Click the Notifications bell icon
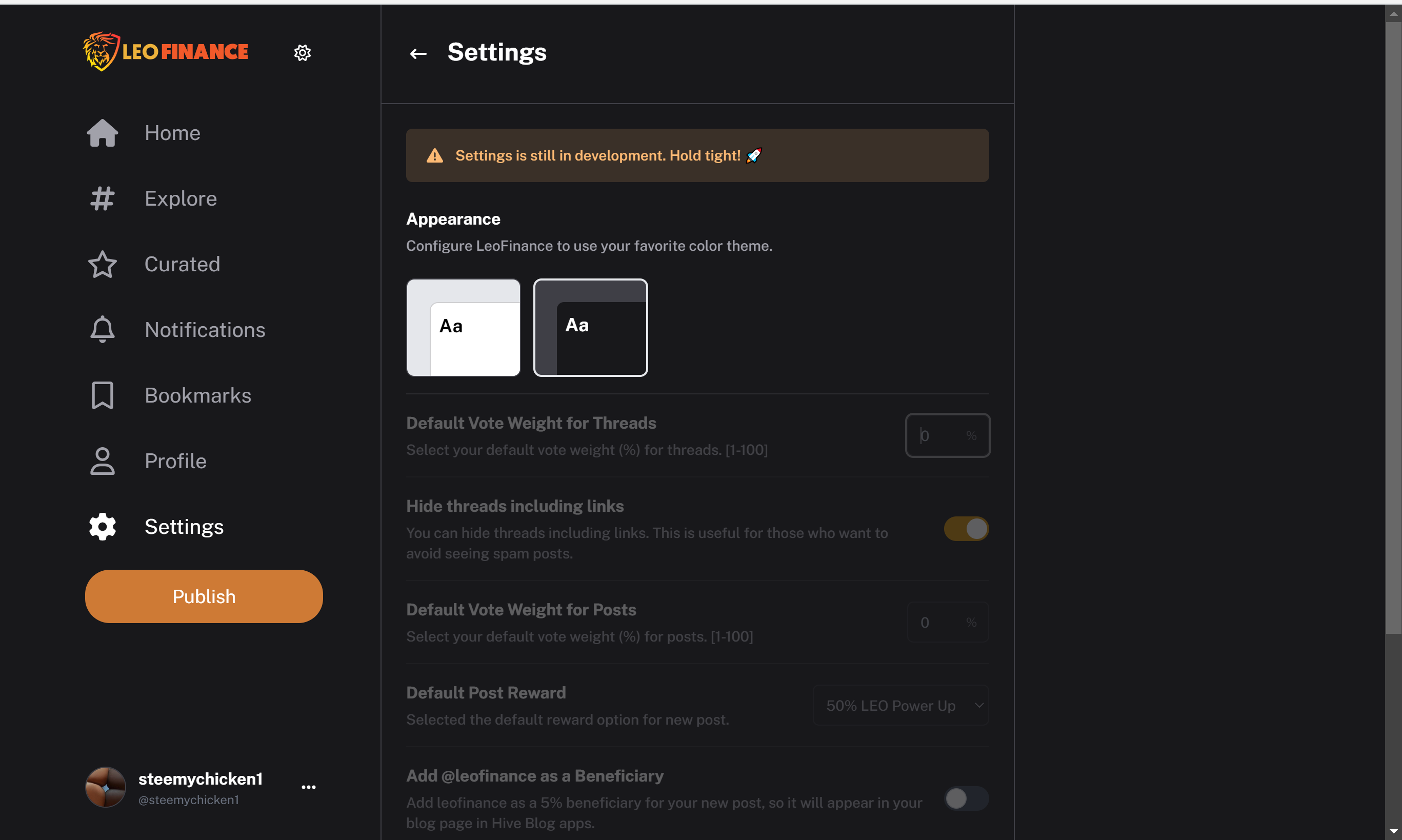 (103, 329)
